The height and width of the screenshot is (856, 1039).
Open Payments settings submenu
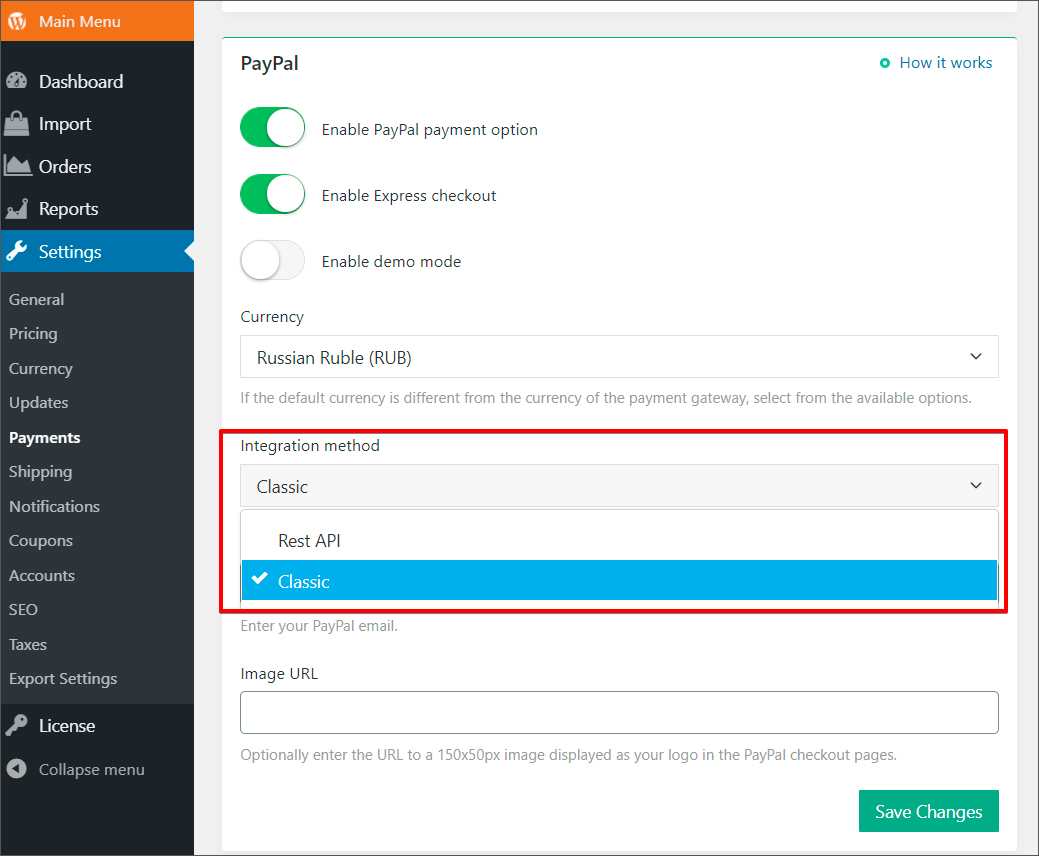click(44, 437)
